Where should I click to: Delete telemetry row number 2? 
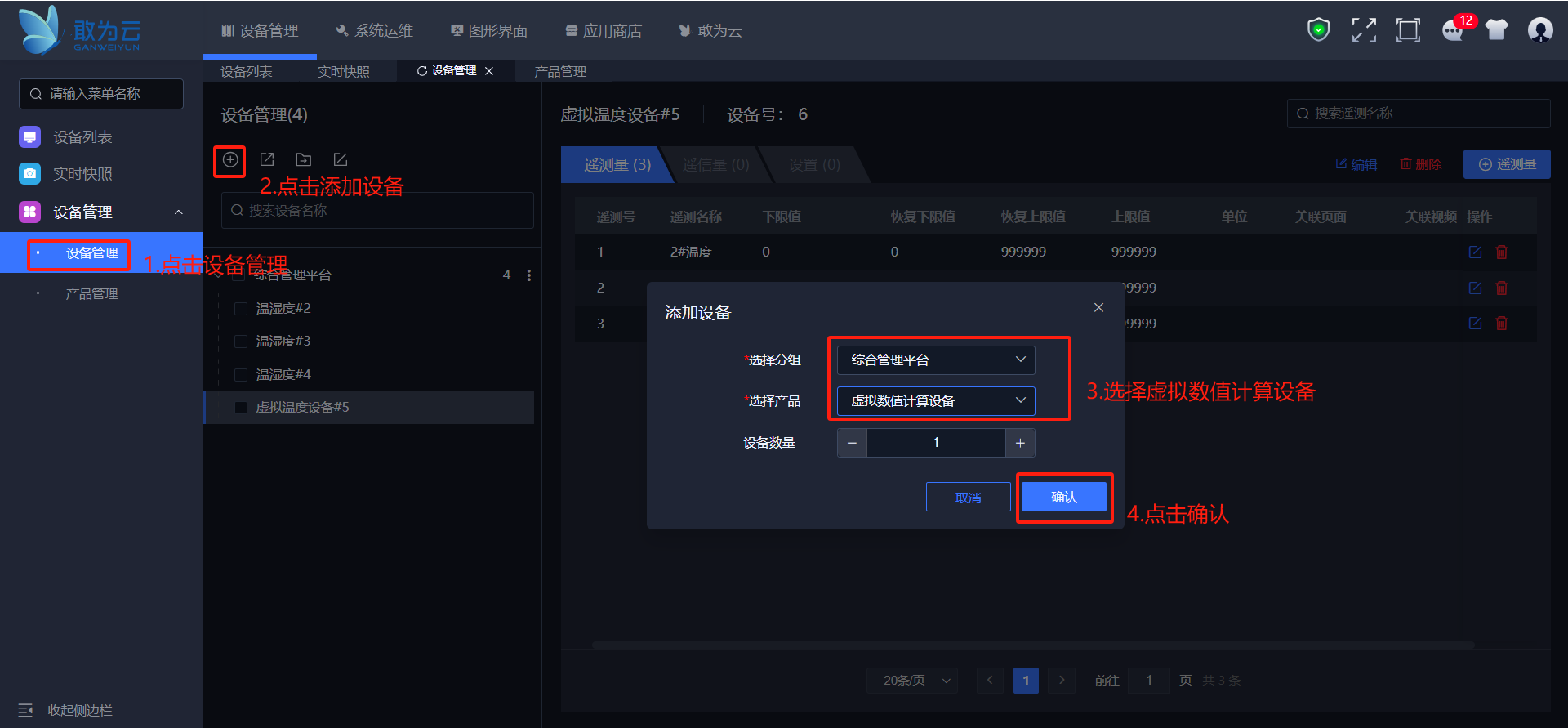coord(1501,288)
